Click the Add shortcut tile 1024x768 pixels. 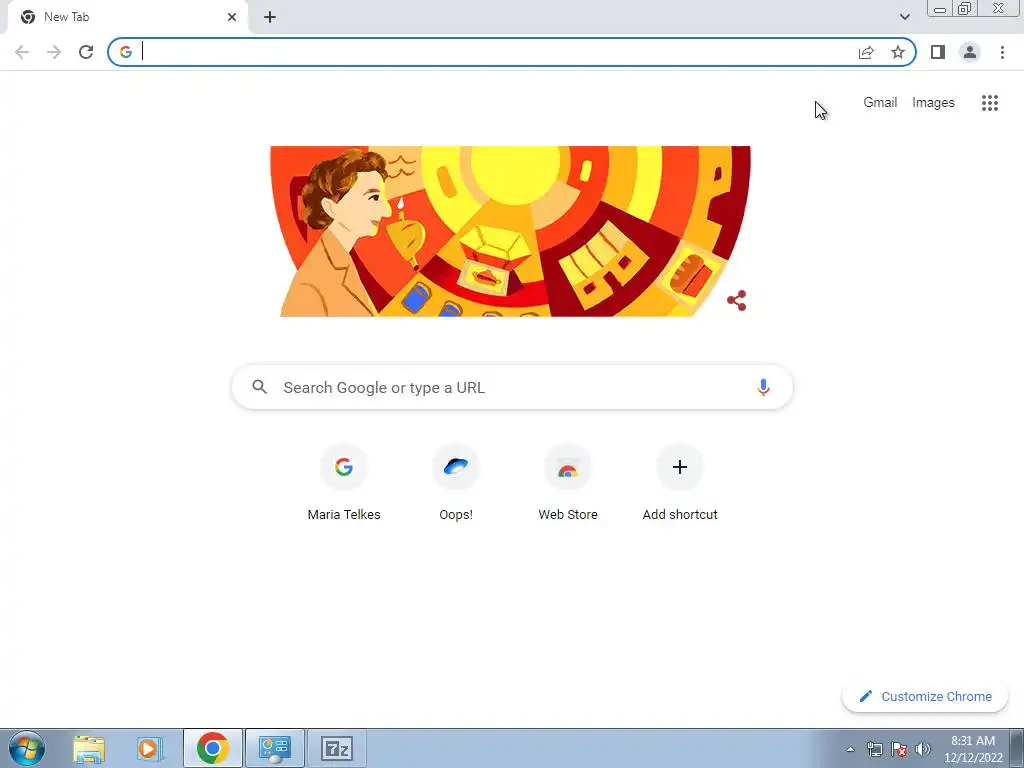point(680,483)
